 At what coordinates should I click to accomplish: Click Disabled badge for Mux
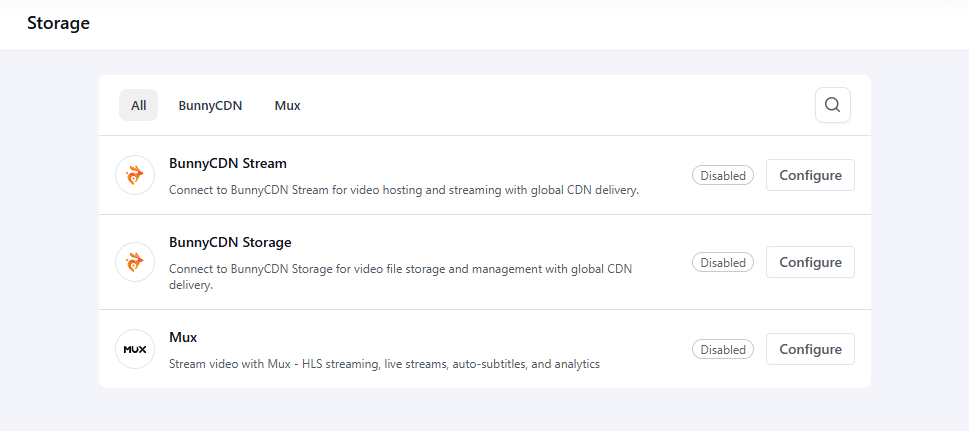pos(723,350)
